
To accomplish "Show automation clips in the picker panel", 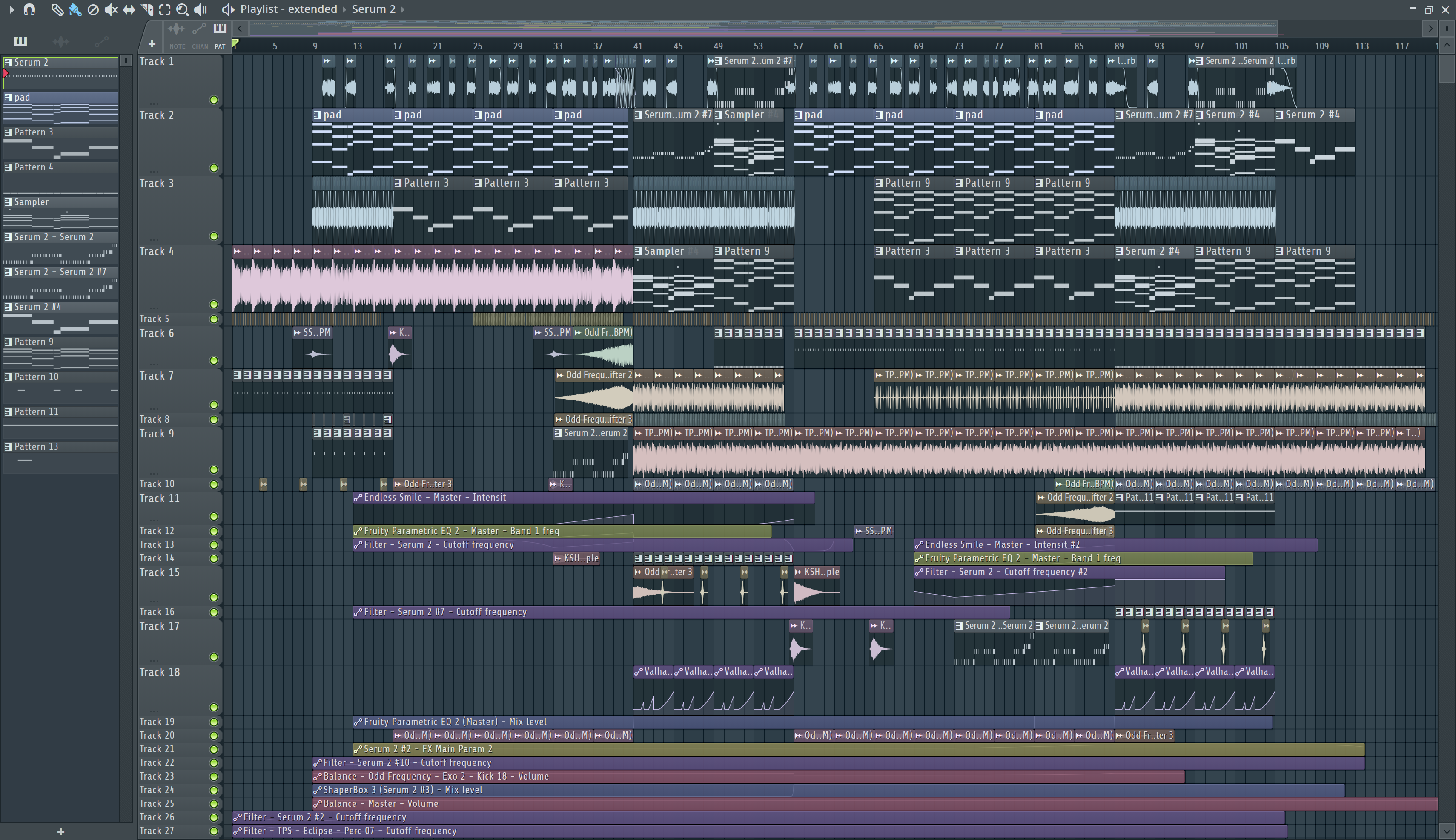I will (101, 41).
